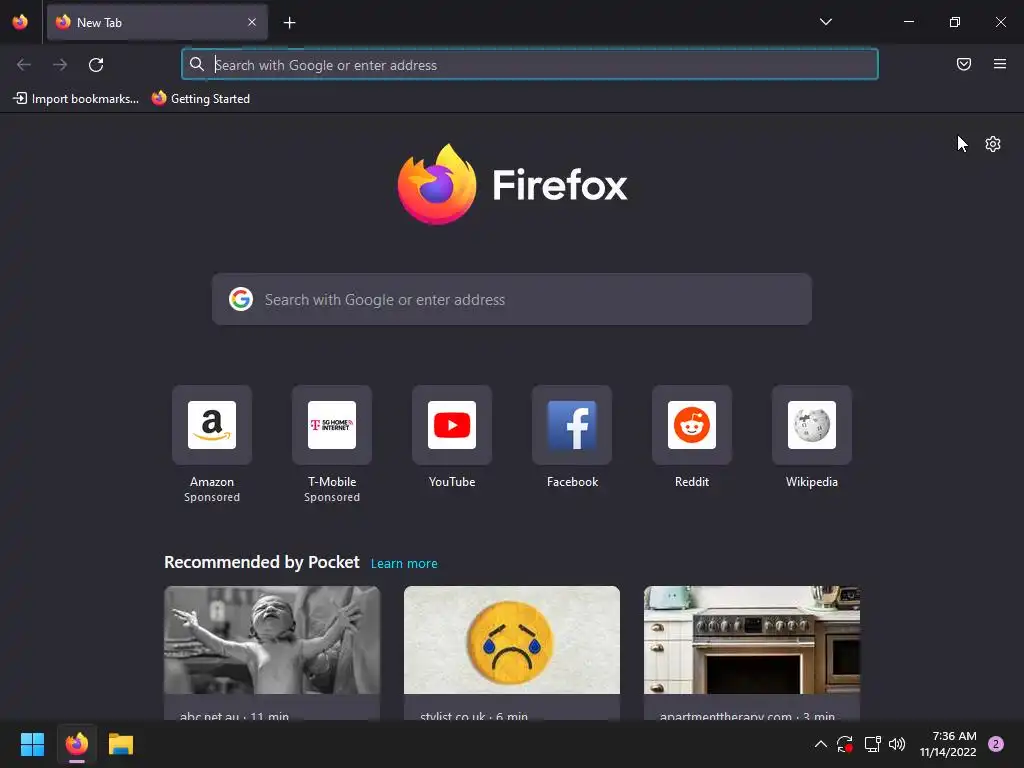Click the Recommended by Pocket heading
This screenshot has width=1024, height=768.
262,562
